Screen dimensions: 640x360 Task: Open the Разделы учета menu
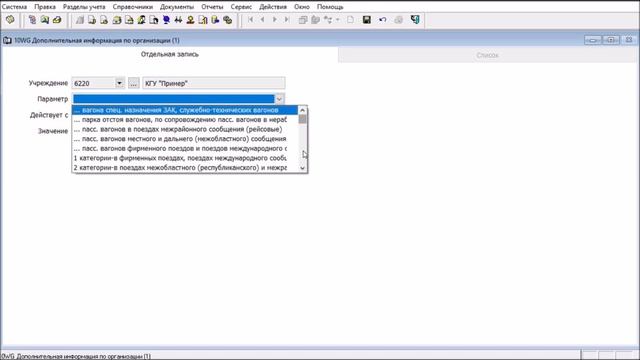tap(84, 7)
